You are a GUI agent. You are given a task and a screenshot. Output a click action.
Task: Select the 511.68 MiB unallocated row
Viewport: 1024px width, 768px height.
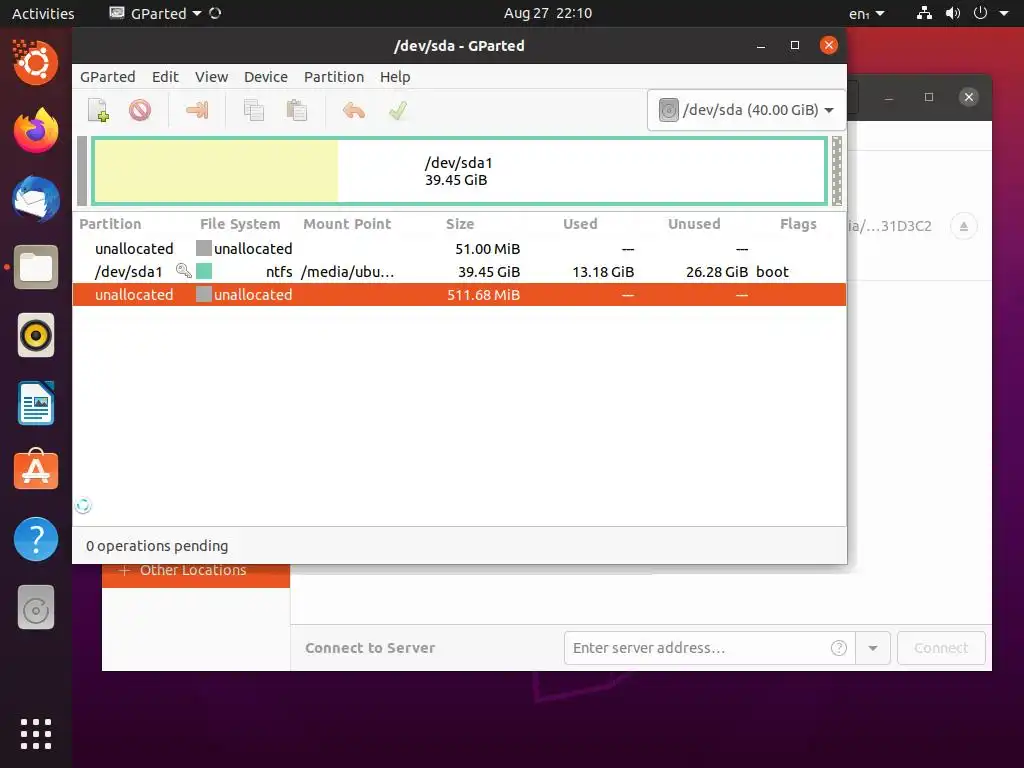coord(459,295)
